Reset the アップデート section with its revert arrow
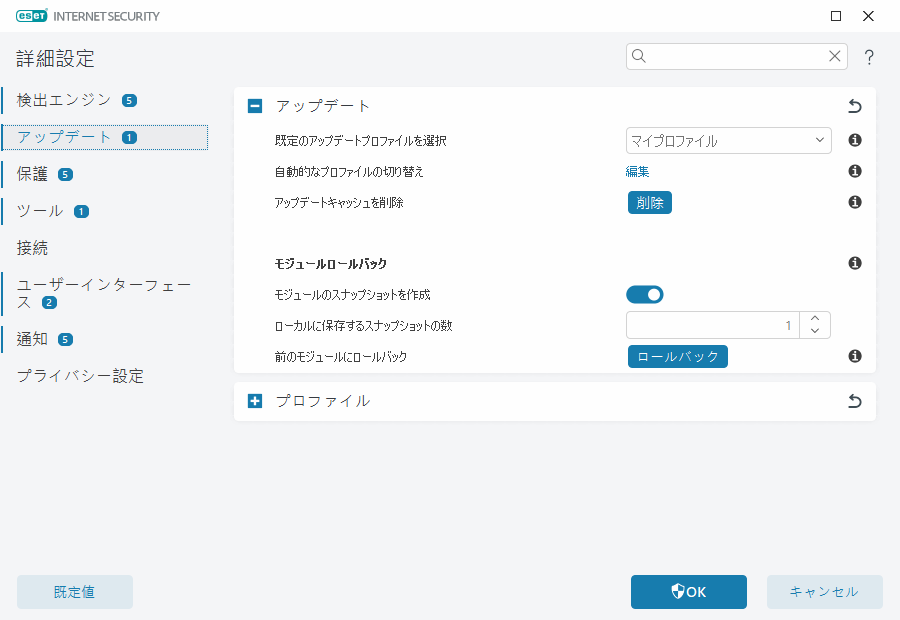The width and height of the screenshot is (900, 620). 854,104
